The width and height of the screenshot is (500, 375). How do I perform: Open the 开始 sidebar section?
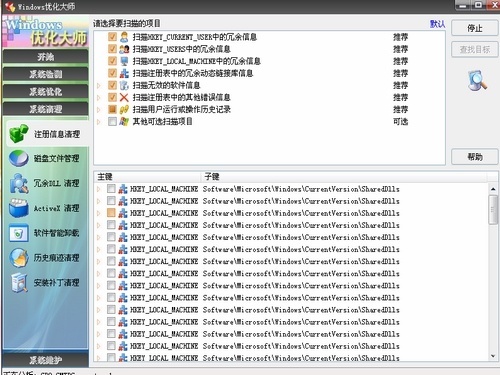pyautogui.click(x=45, y=57)
